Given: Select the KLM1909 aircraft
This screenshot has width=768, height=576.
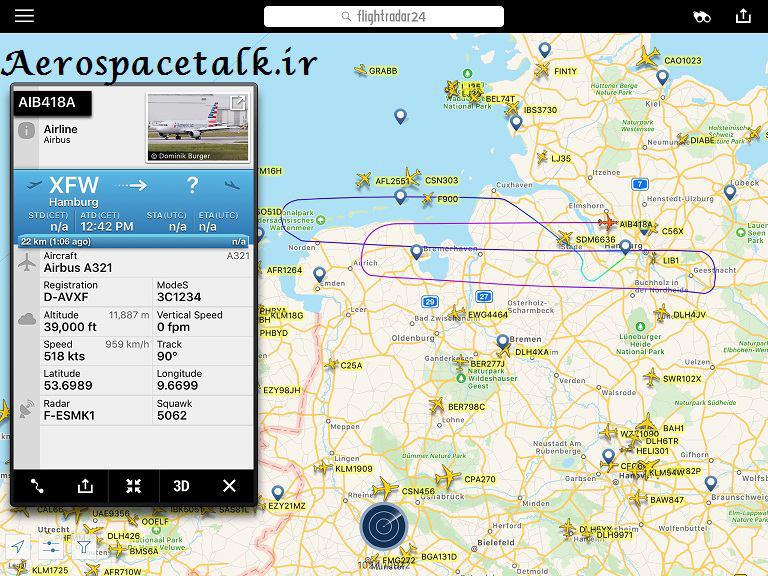Looking at the screenshot, I should click(323, 468).
